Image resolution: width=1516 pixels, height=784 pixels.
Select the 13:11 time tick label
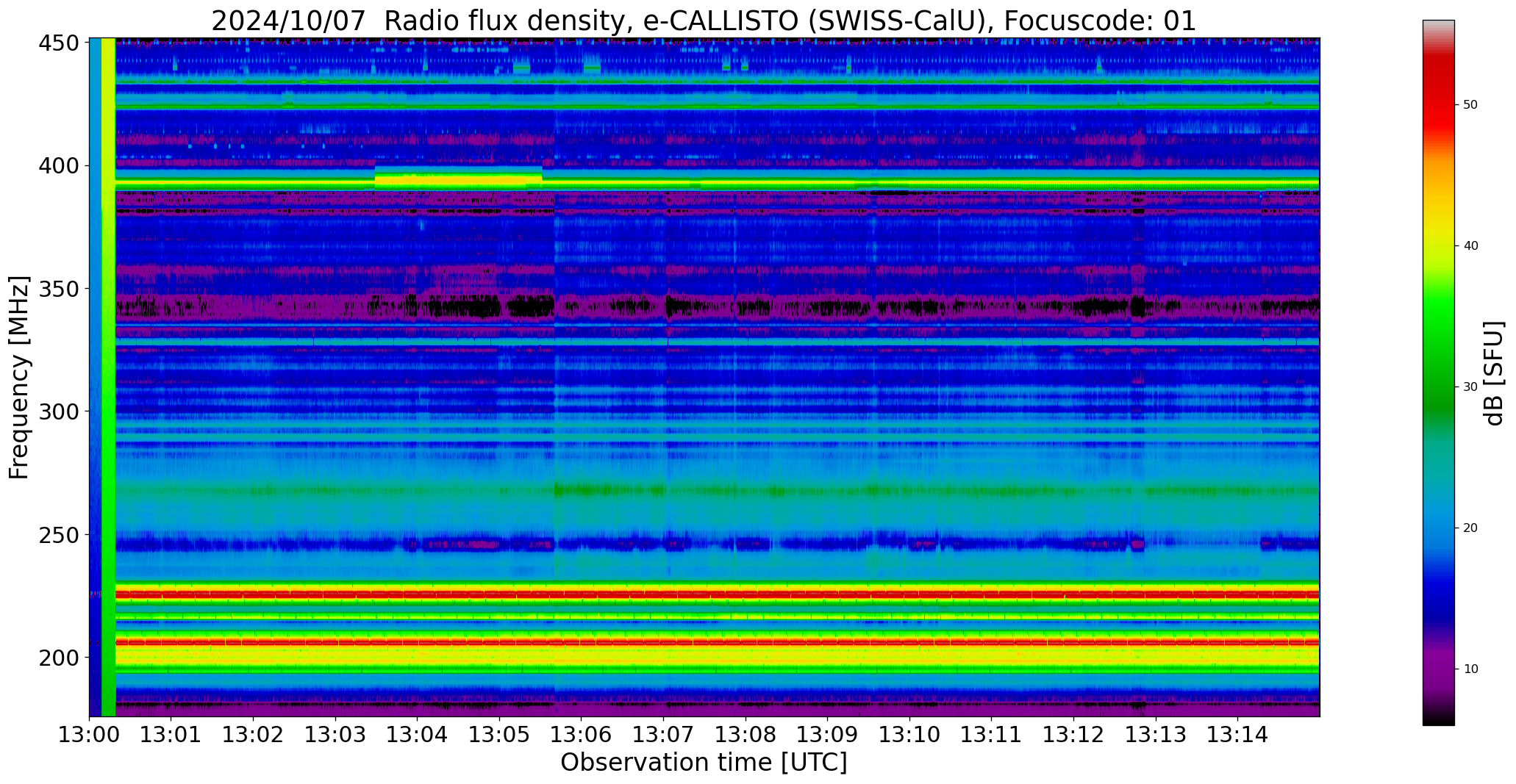point(992,734)
